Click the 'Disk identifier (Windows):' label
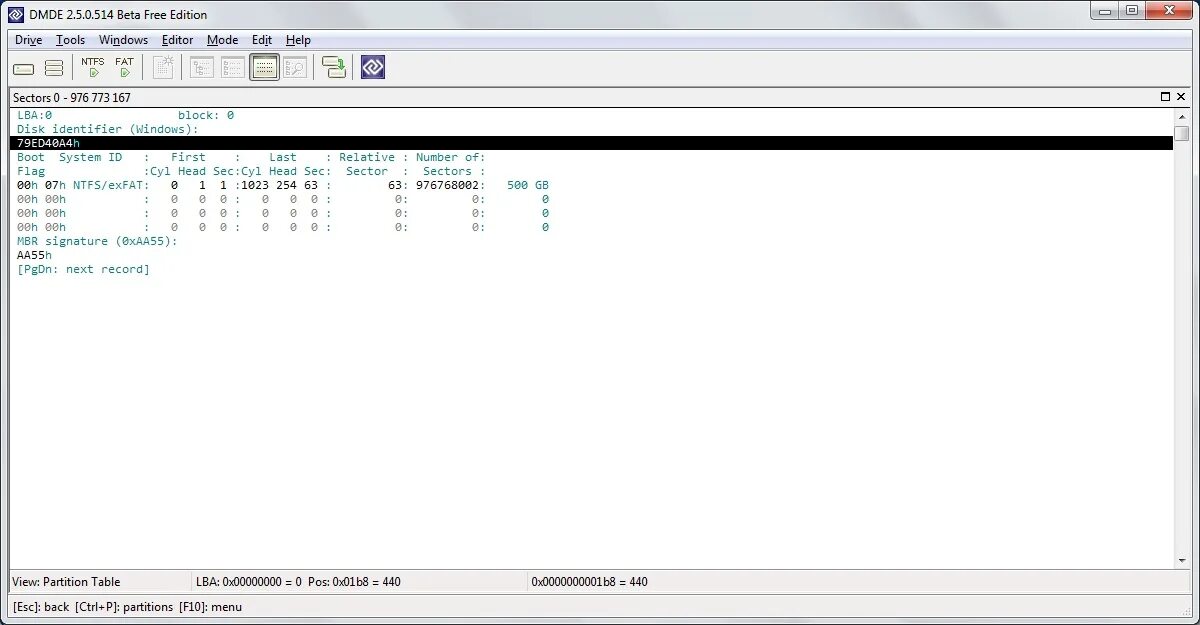 tap(108, 129)
